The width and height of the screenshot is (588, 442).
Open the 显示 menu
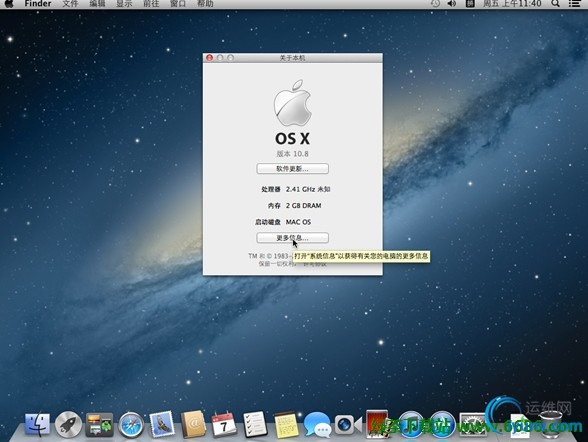[124, 4]
